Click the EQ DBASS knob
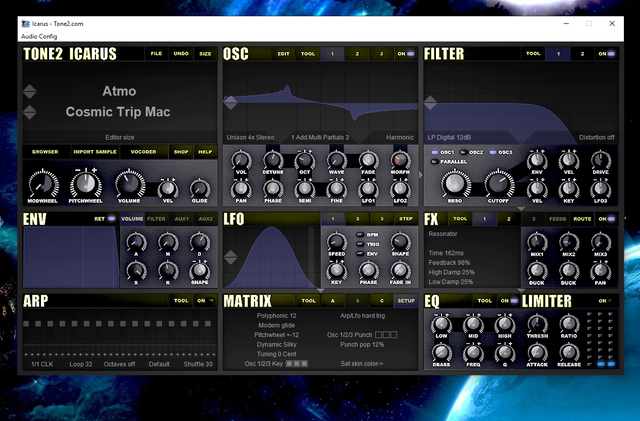The height and width of the screenshot is (421, 640). (x=441, y=353)
